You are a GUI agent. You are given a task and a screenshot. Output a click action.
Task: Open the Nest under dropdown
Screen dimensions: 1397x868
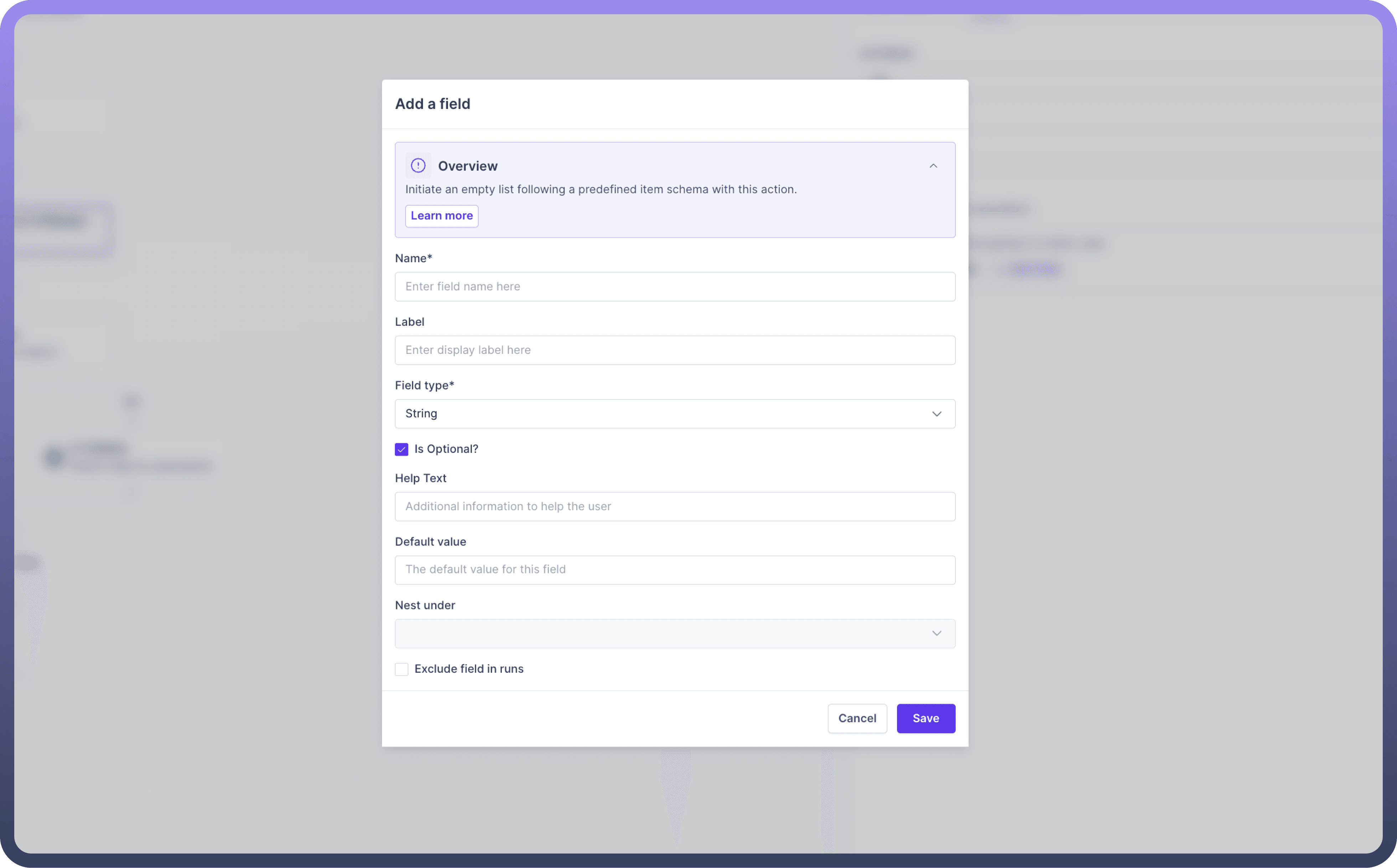click(x=675, y=633)
